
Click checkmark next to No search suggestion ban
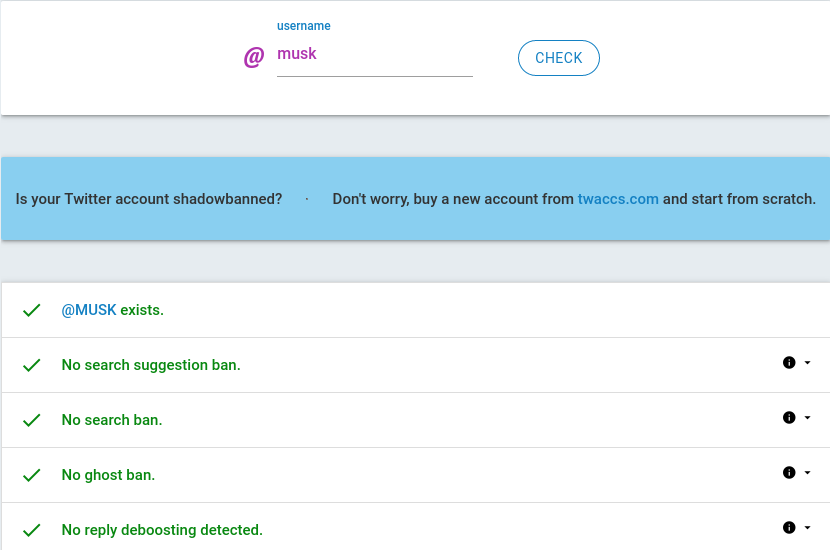tap(32, 365)
